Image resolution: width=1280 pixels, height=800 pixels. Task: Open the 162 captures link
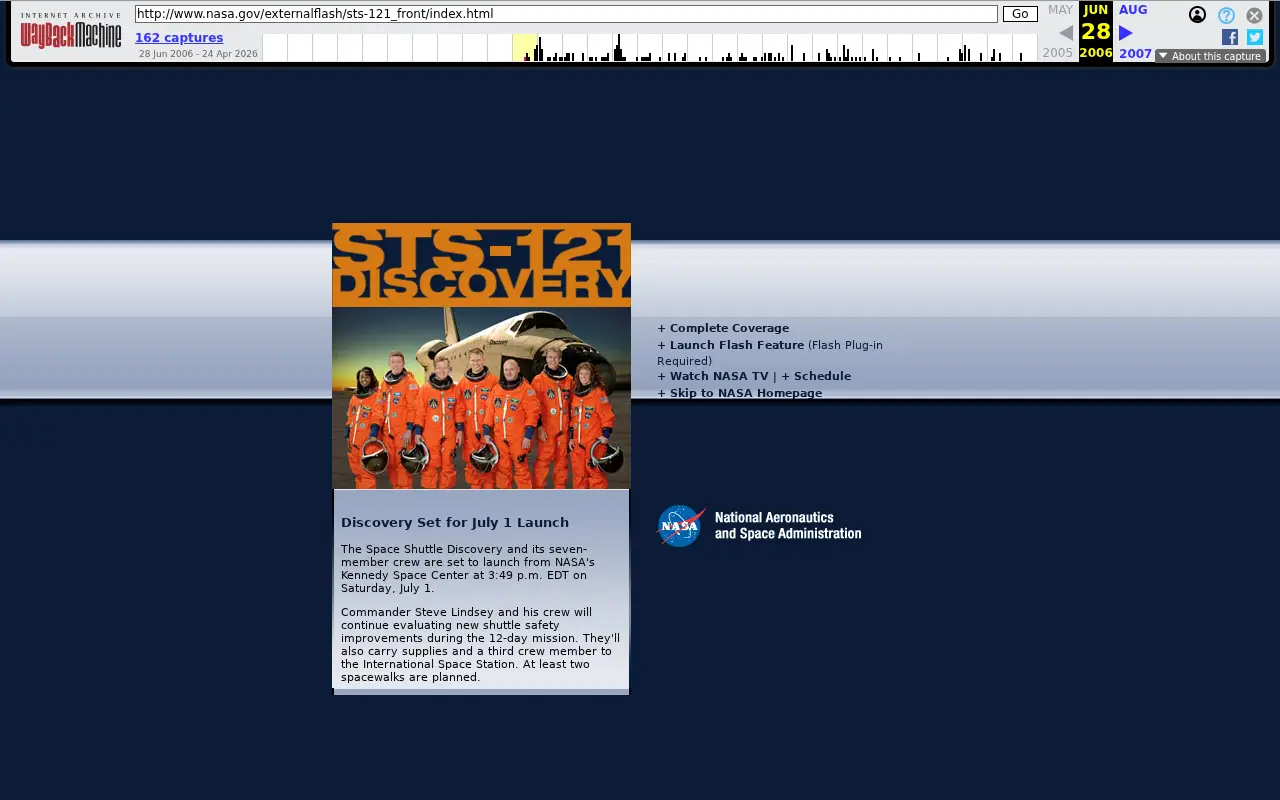click(179, 38)
